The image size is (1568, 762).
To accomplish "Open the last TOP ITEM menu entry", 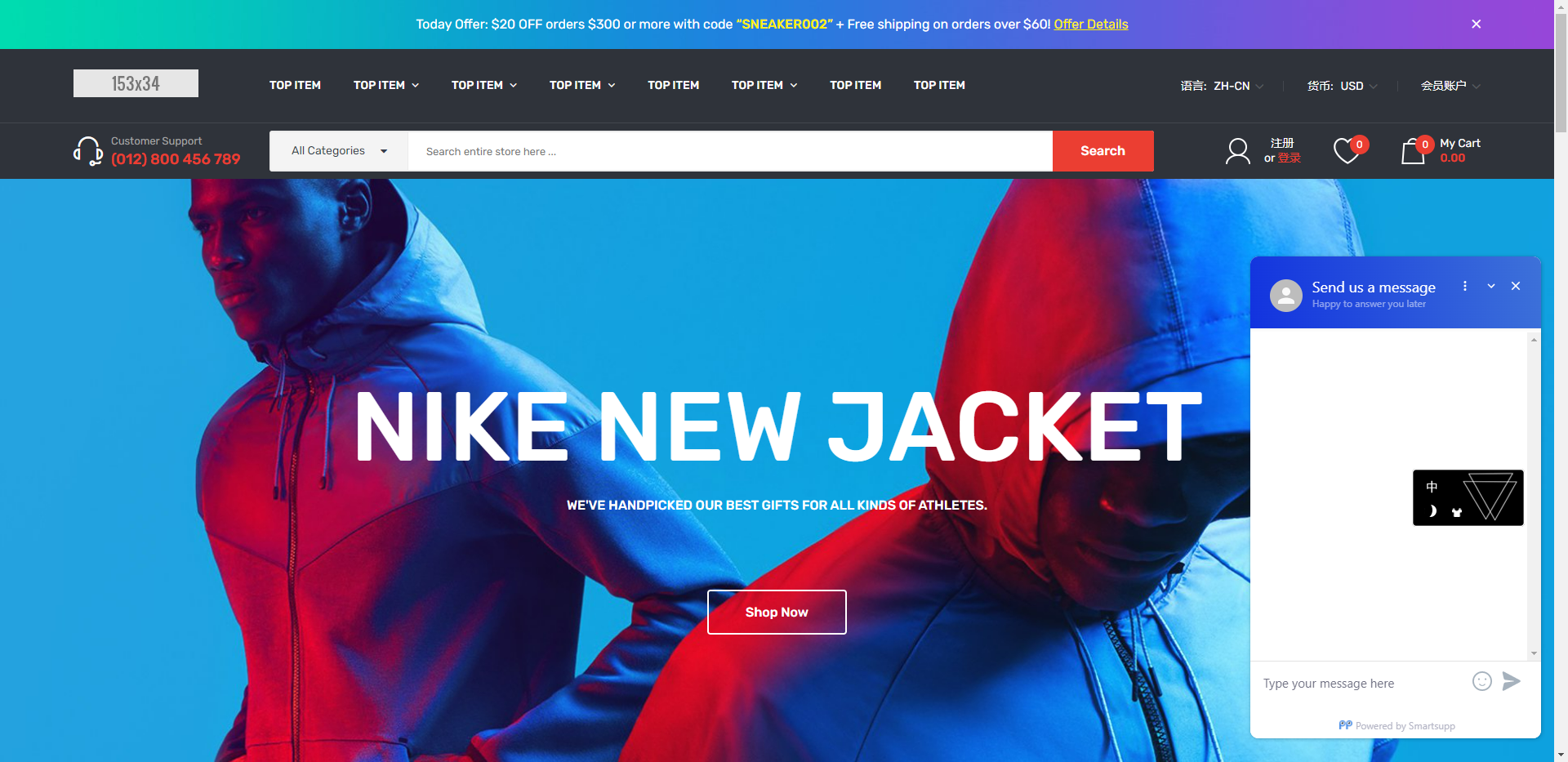I will (x=939, y=85).
